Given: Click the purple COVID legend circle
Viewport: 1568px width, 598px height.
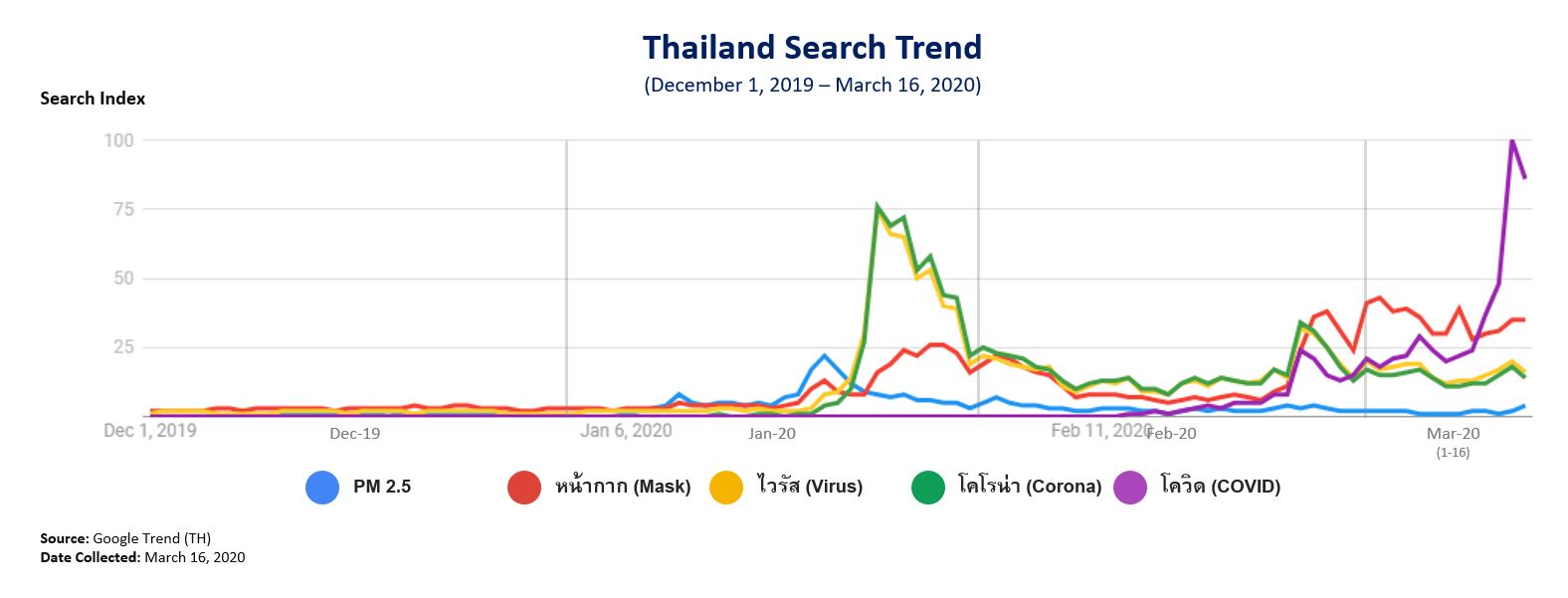Looking at the screenshot, I should (1130, 487).
